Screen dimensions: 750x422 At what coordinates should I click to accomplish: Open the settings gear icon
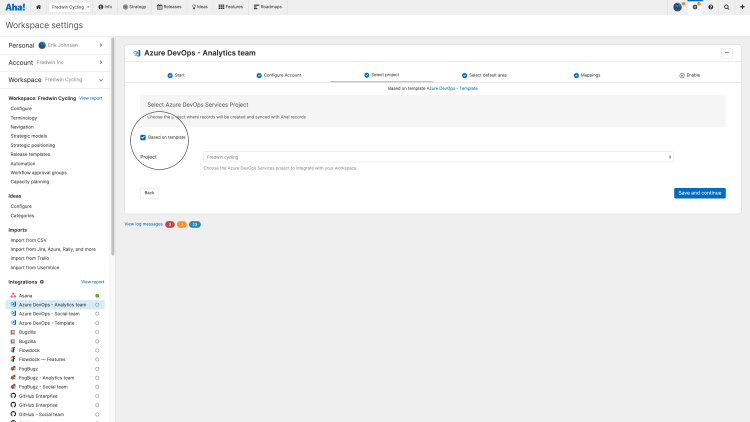(x=695, y=7)
